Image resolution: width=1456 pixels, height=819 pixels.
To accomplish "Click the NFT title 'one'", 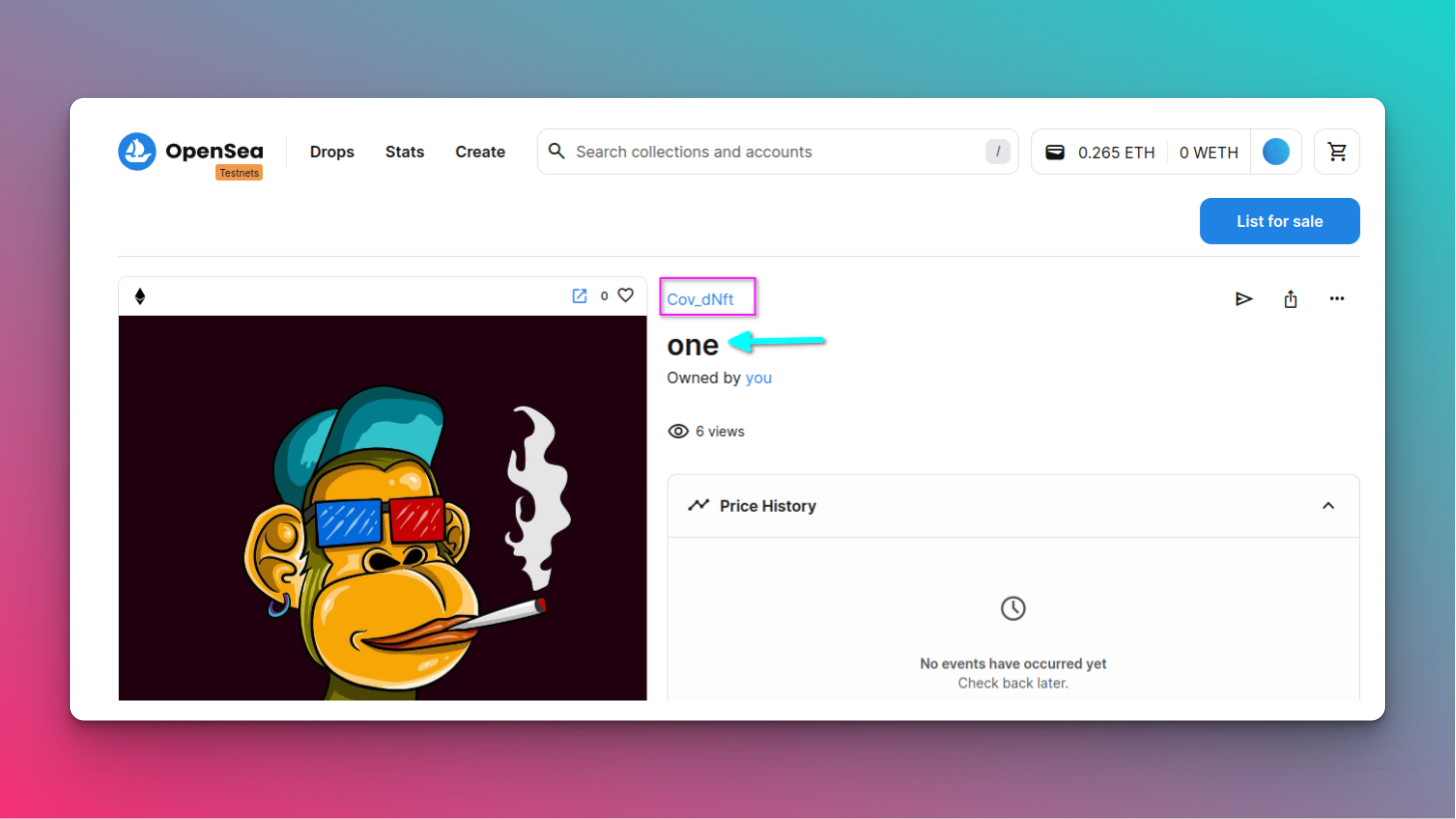I will point(693,345).
